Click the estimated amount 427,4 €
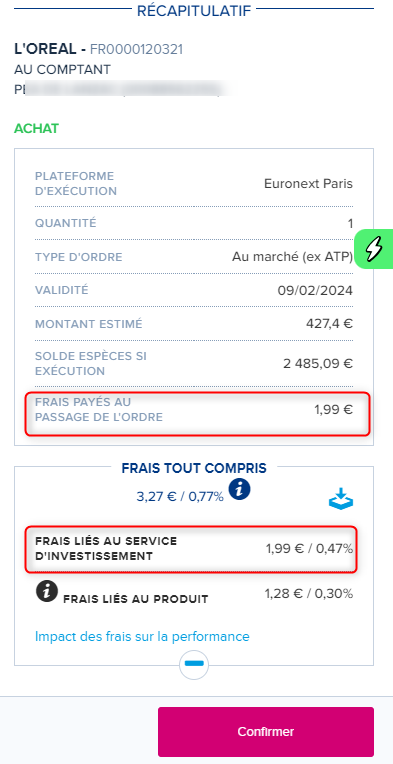Image resolution: width=393 pixels, height=764 pixels. point(328,324)
